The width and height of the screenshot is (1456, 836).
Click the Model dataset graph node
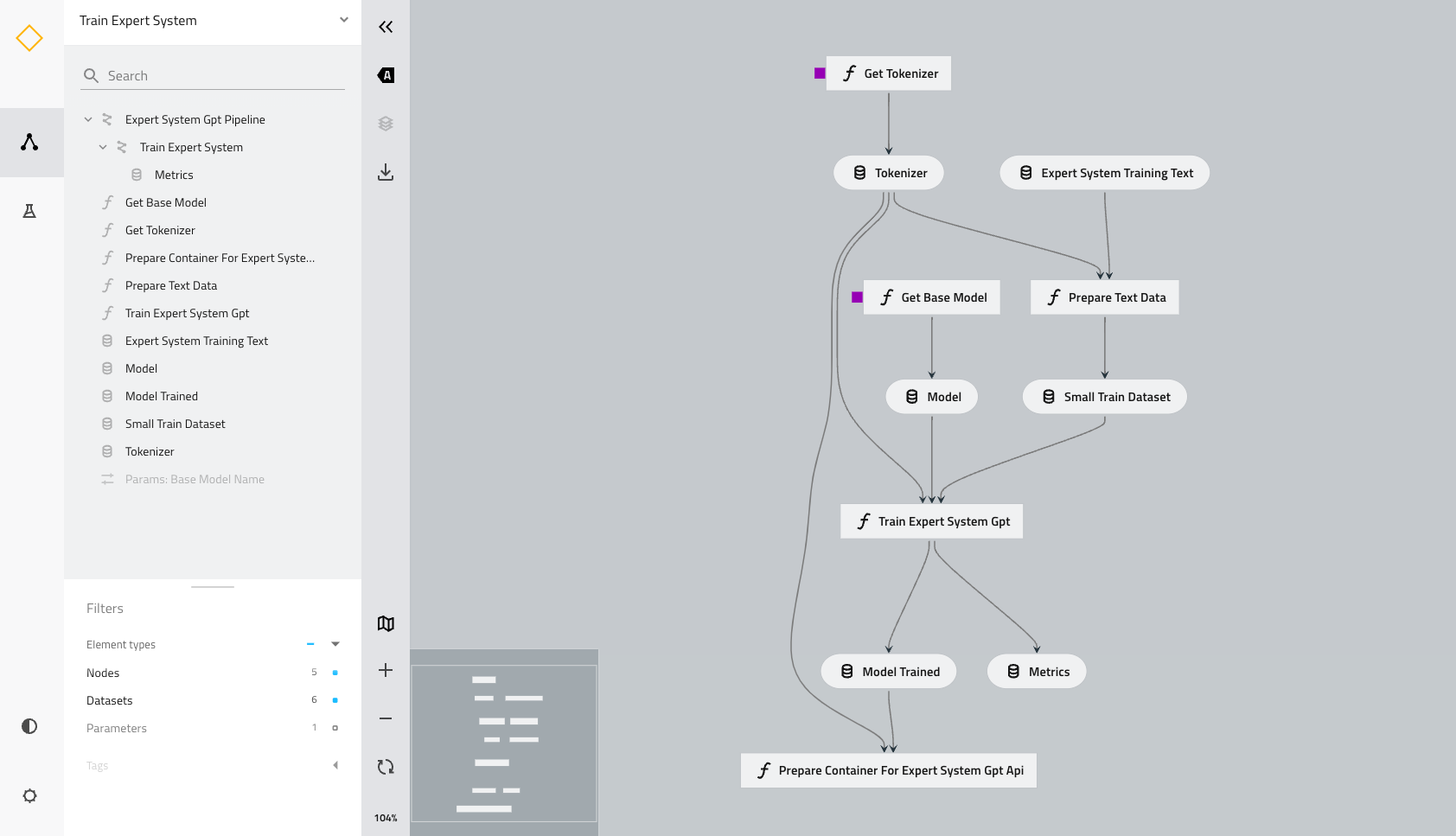click(x=932, y=397)
